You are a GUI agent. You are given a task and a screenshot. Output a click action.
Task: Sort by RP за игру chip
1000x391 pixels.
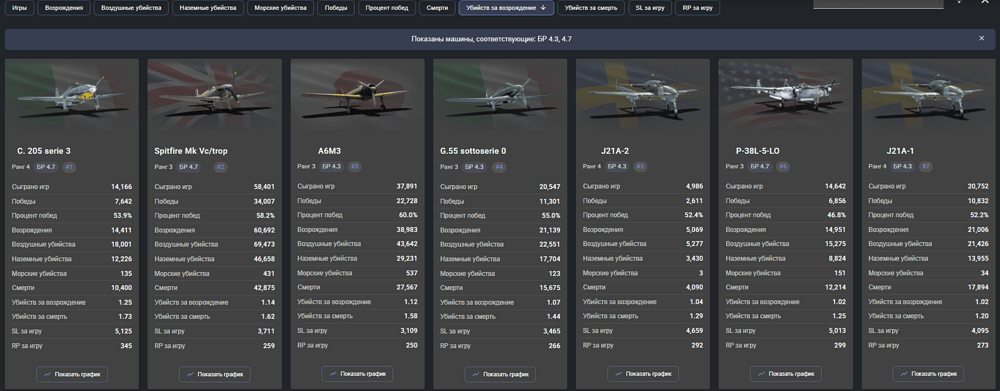(697, 8)
